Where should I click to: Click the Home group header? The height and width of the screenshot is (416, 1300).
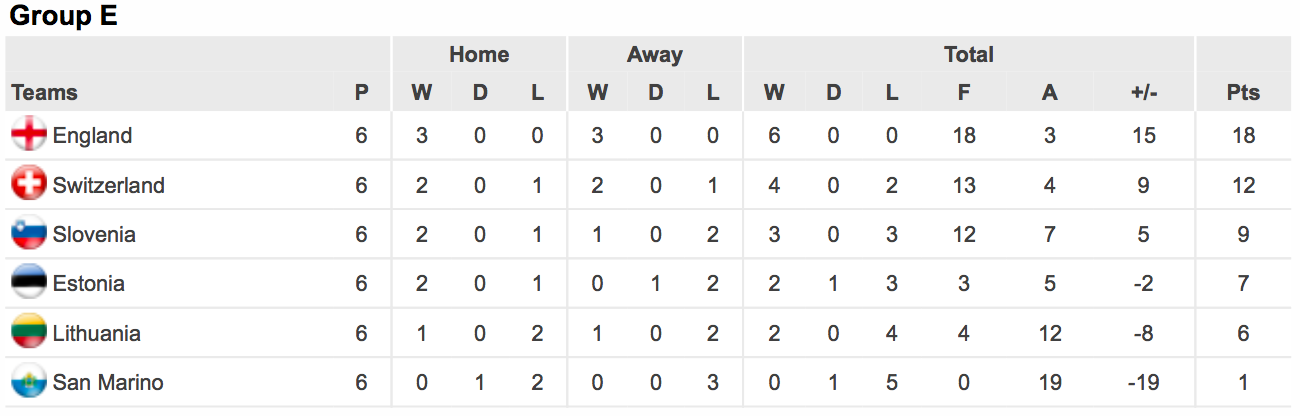[x=479, y=55]
